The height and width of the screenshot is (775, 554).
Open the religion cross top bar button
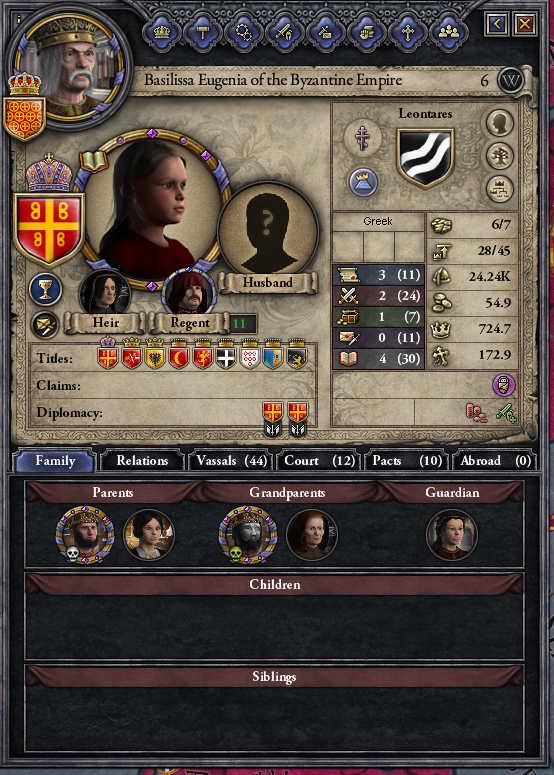pos(407,33)
